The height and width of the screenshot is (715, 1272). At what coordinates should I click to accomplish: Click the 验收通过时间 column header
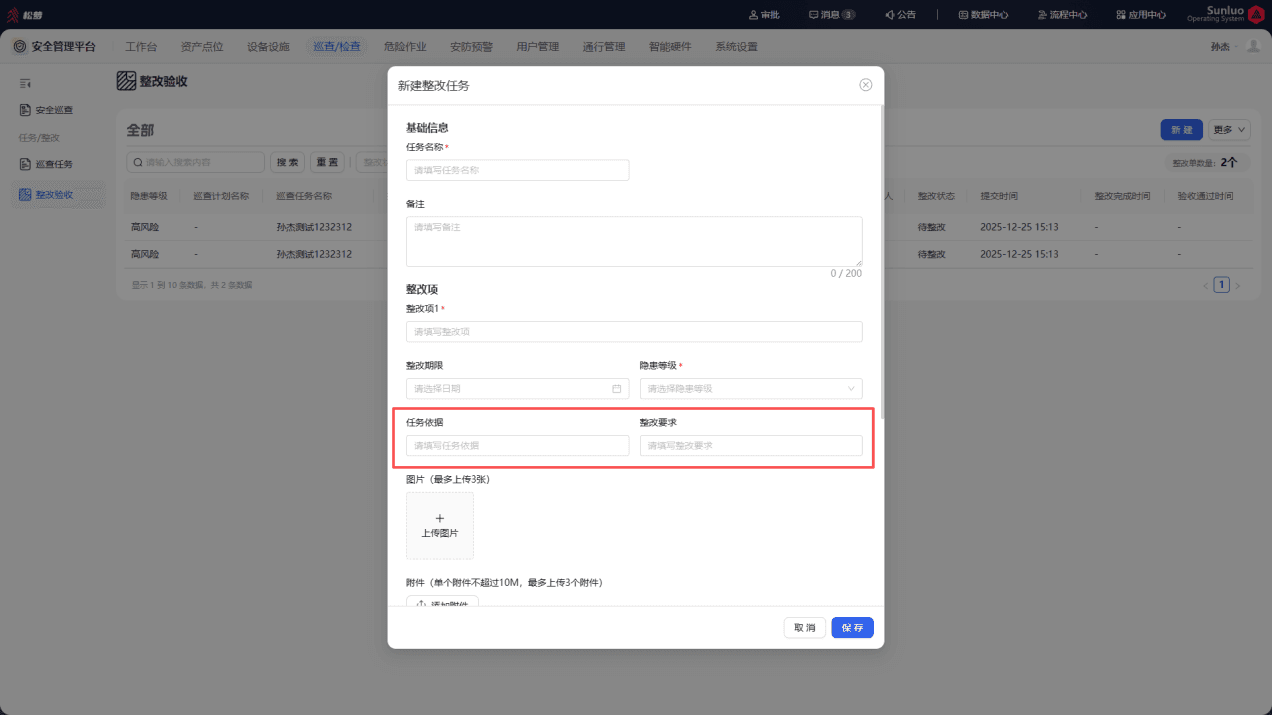point(1205,196)
